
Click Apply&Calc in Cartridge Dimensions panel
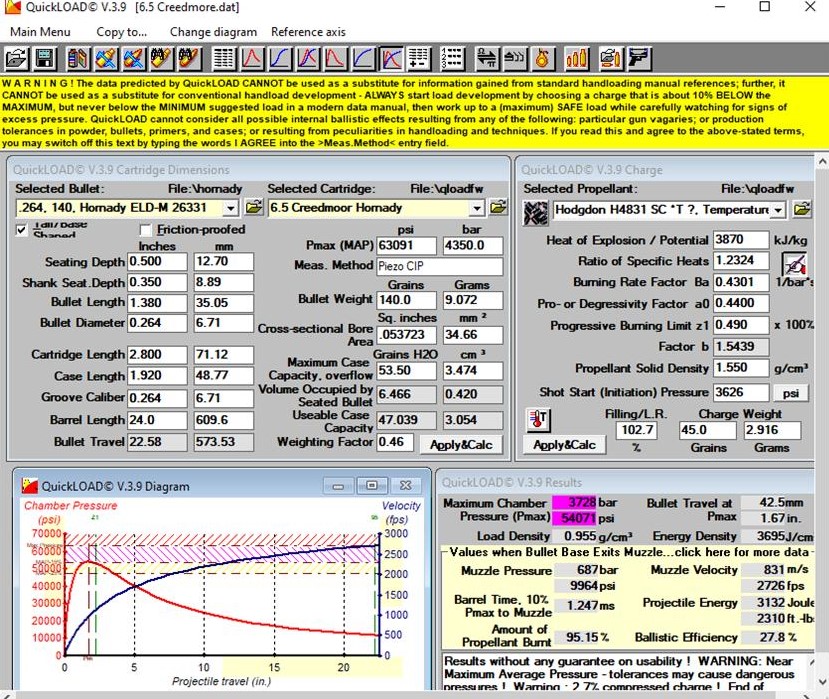pos(461,445)
